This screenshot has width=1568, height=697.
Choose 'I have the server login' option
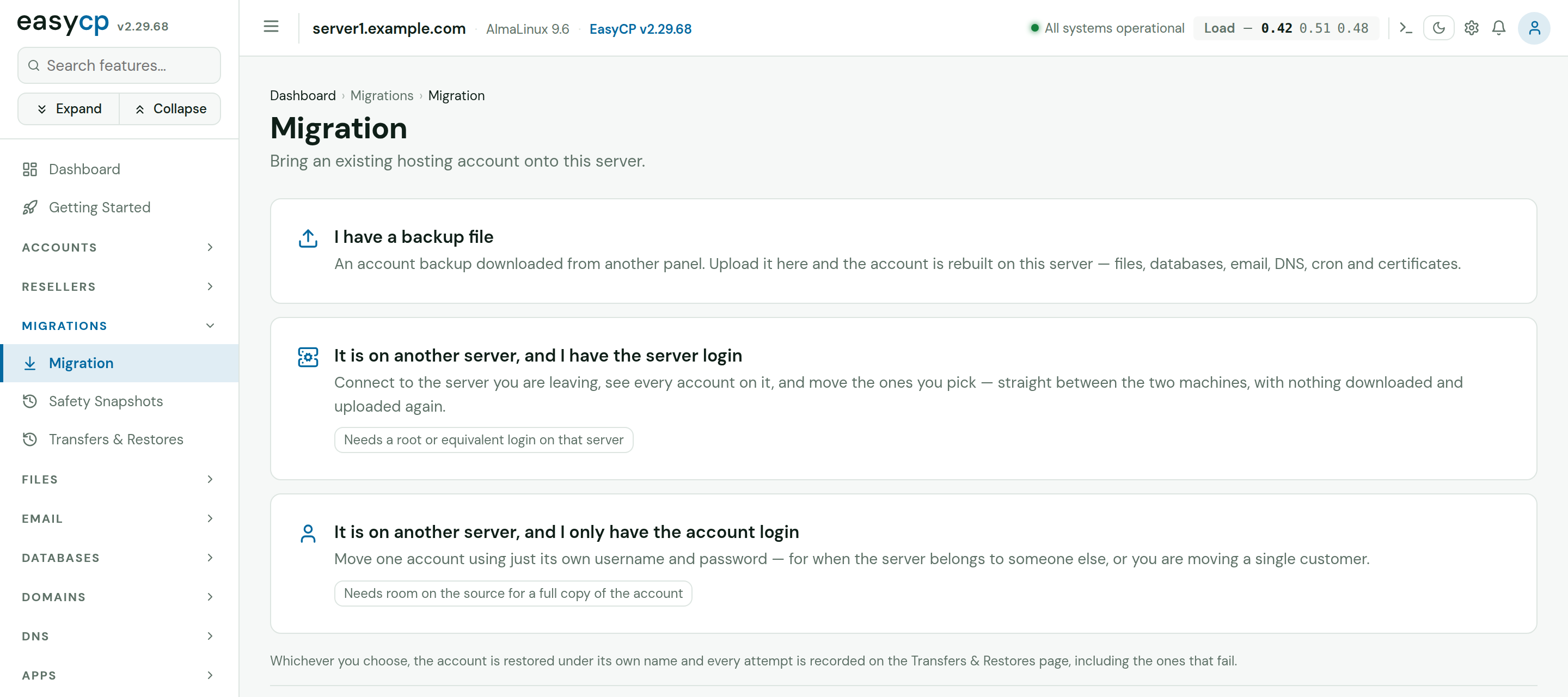903,399
